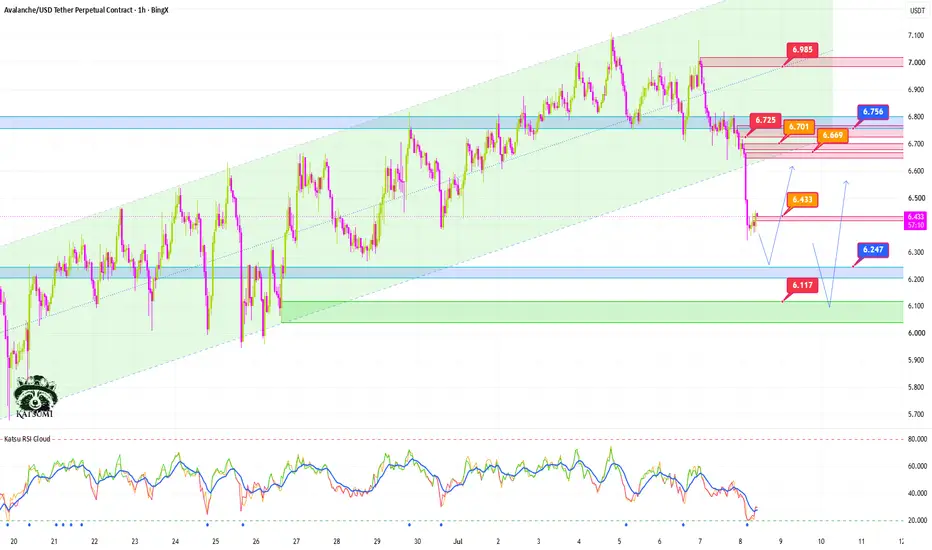
Task: Click the 6.200 price axis value
Action: tap(916, 279)
